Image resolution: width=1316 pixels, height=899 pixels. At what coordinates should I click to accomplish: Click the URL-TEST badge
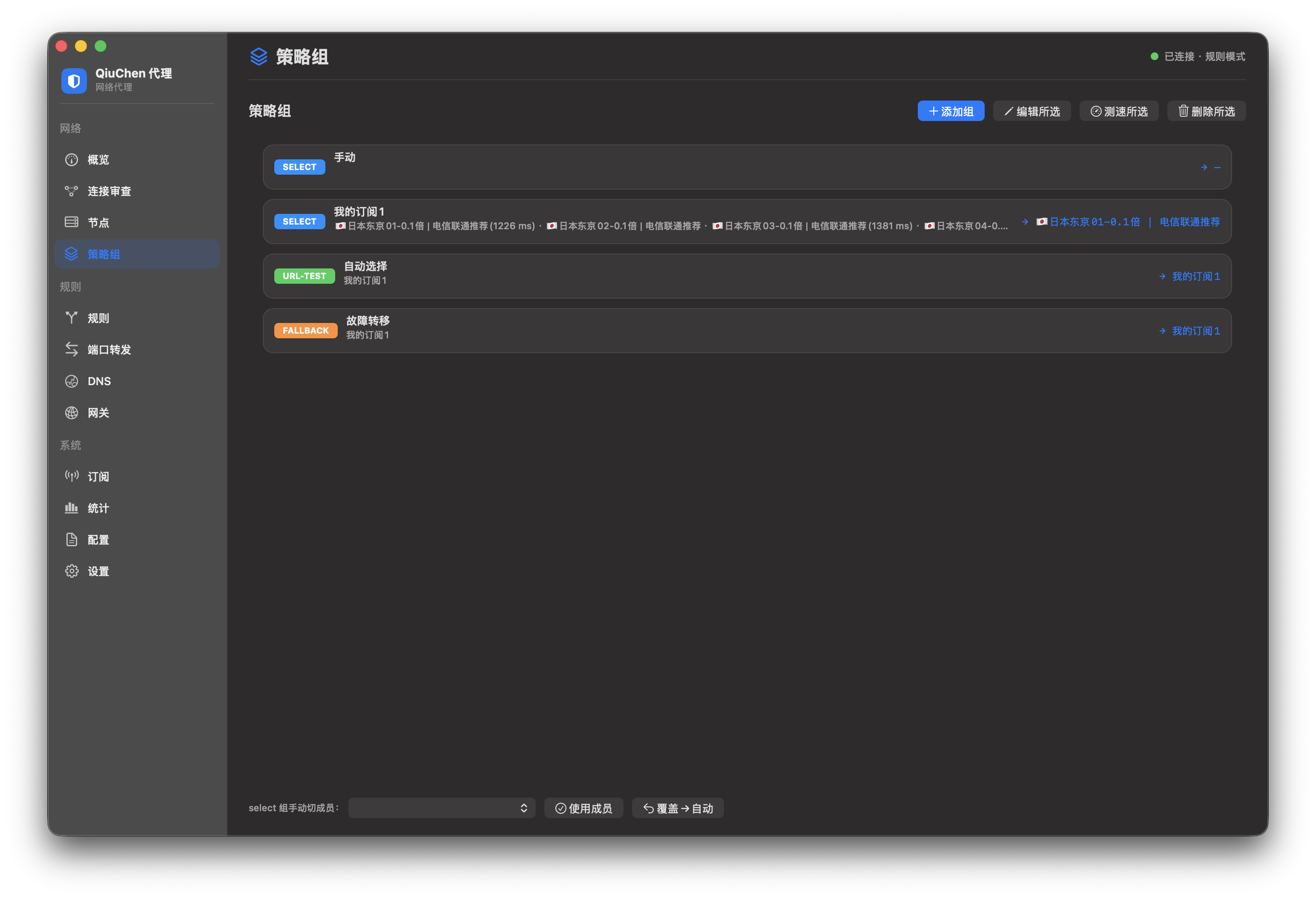coord(305,276)
